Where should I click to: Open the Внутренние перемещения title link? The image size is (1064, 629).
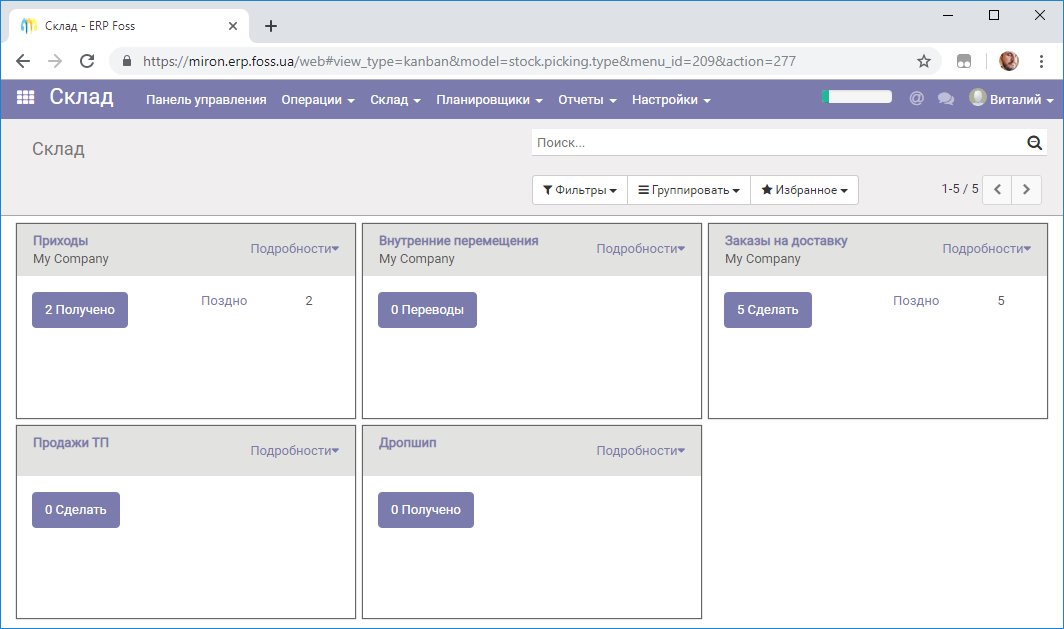pos(459,241)
